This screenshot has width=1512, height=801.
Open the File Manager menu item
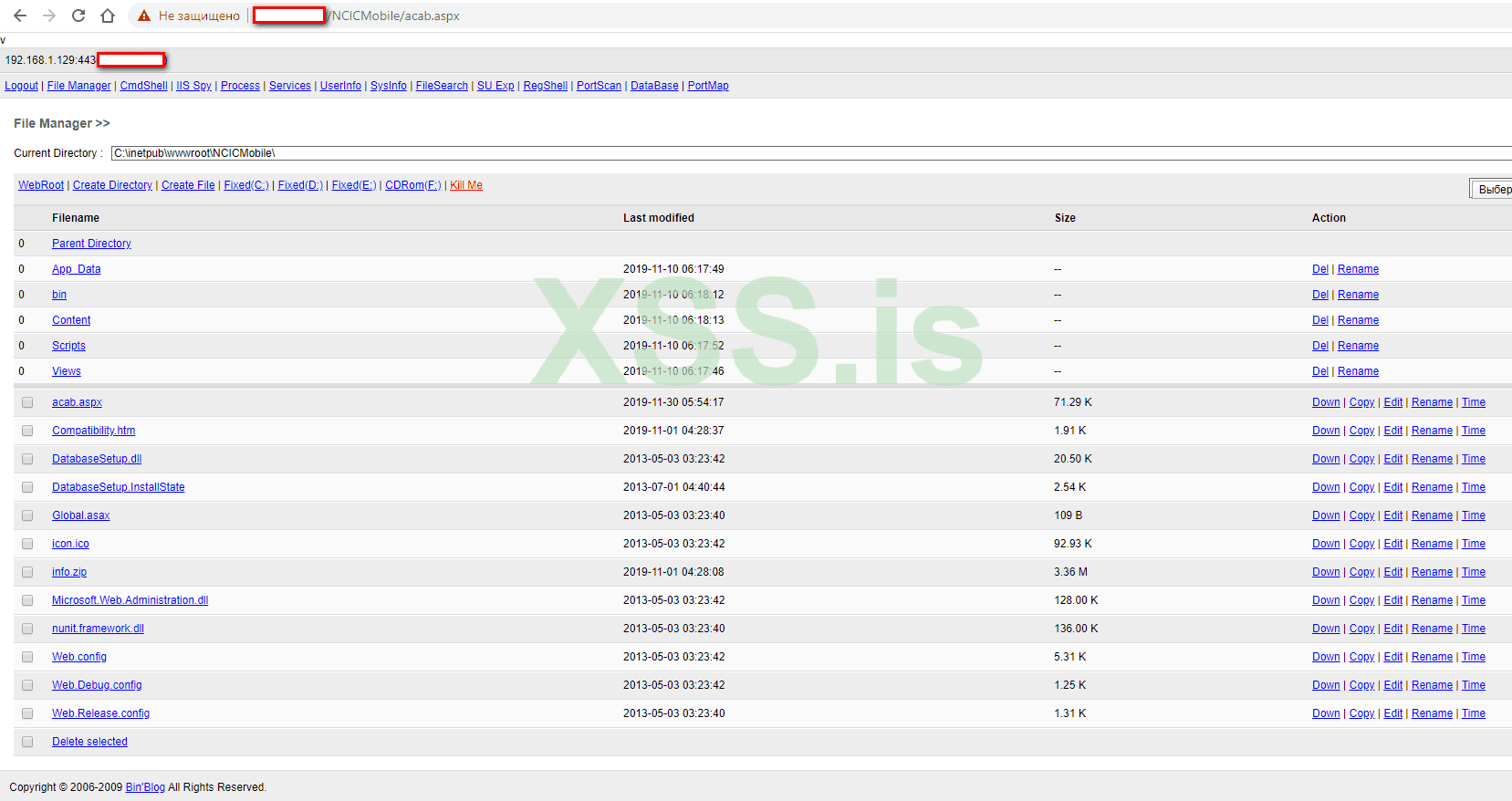click(x=79, y=86)
